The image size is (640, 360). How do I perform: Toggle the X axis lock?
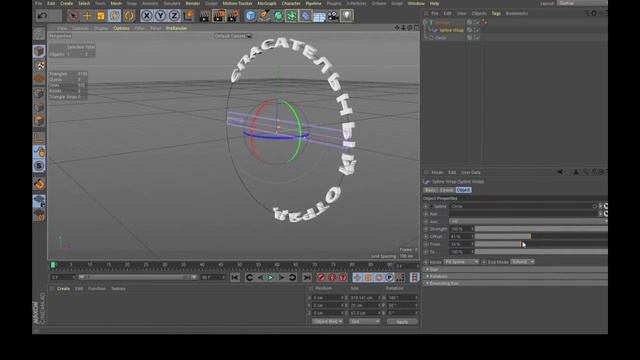(147, 16)
